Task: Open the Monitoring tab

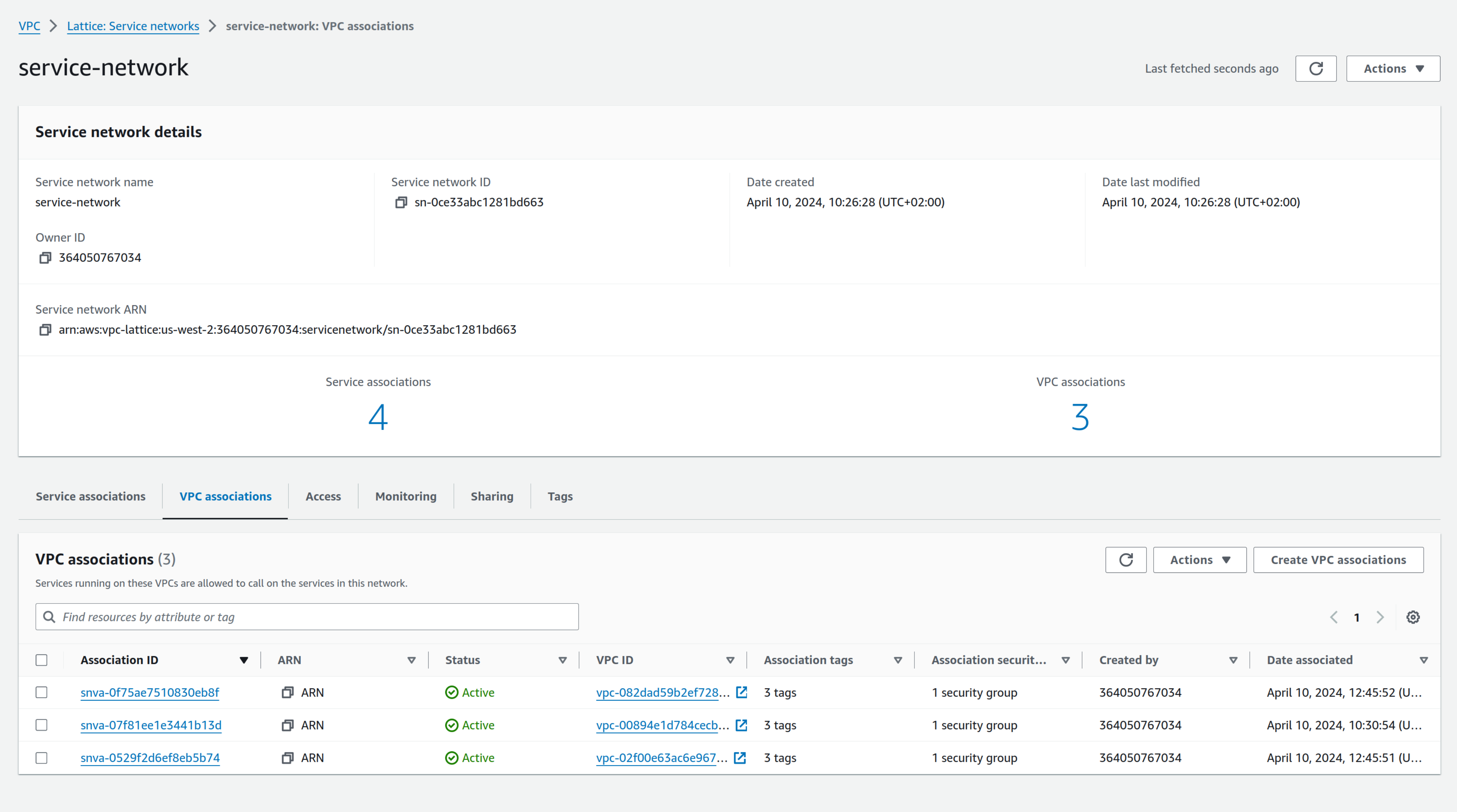Action: point(406,496)
